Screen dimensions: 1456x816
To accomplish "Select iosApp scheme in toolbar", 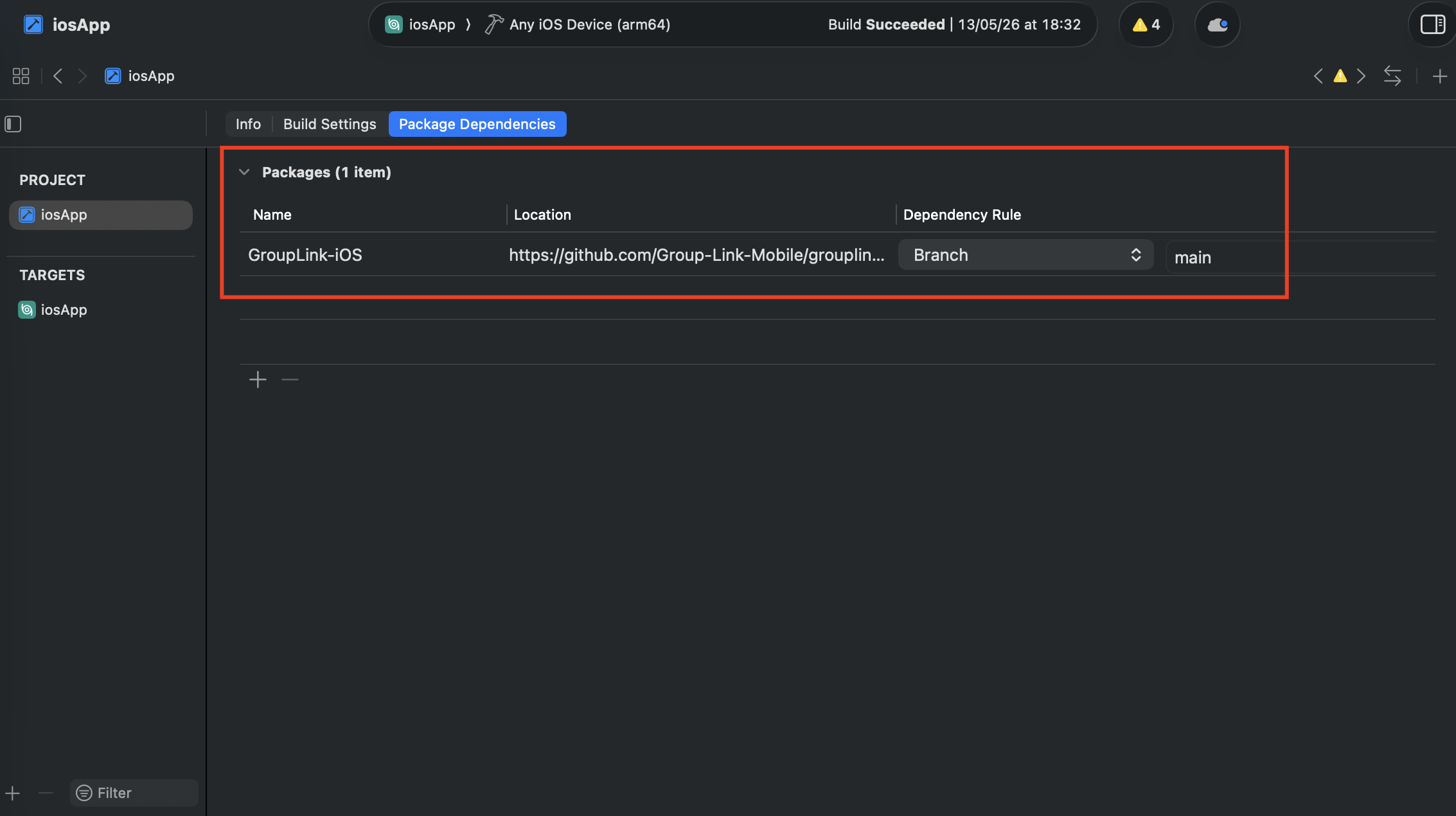I will pyautogui.click(x=420, y=24).
